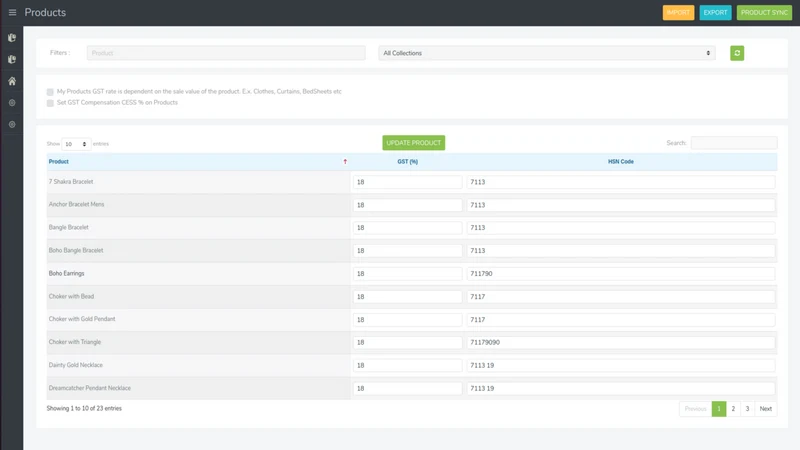Edit HSN code 711790 for Boho Earrings
This screenshot has height=450, width=800.
[620, 273]
